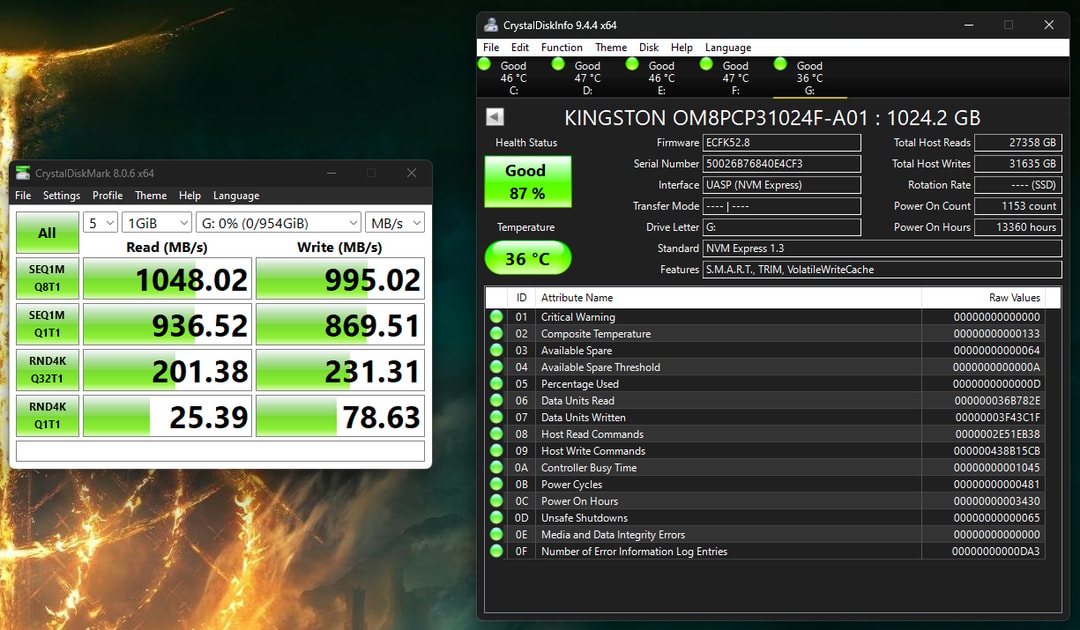Screen dimensions: 1080x630
Task: Click green status dot for Data Units Written
Action: [x=497, y=417]
